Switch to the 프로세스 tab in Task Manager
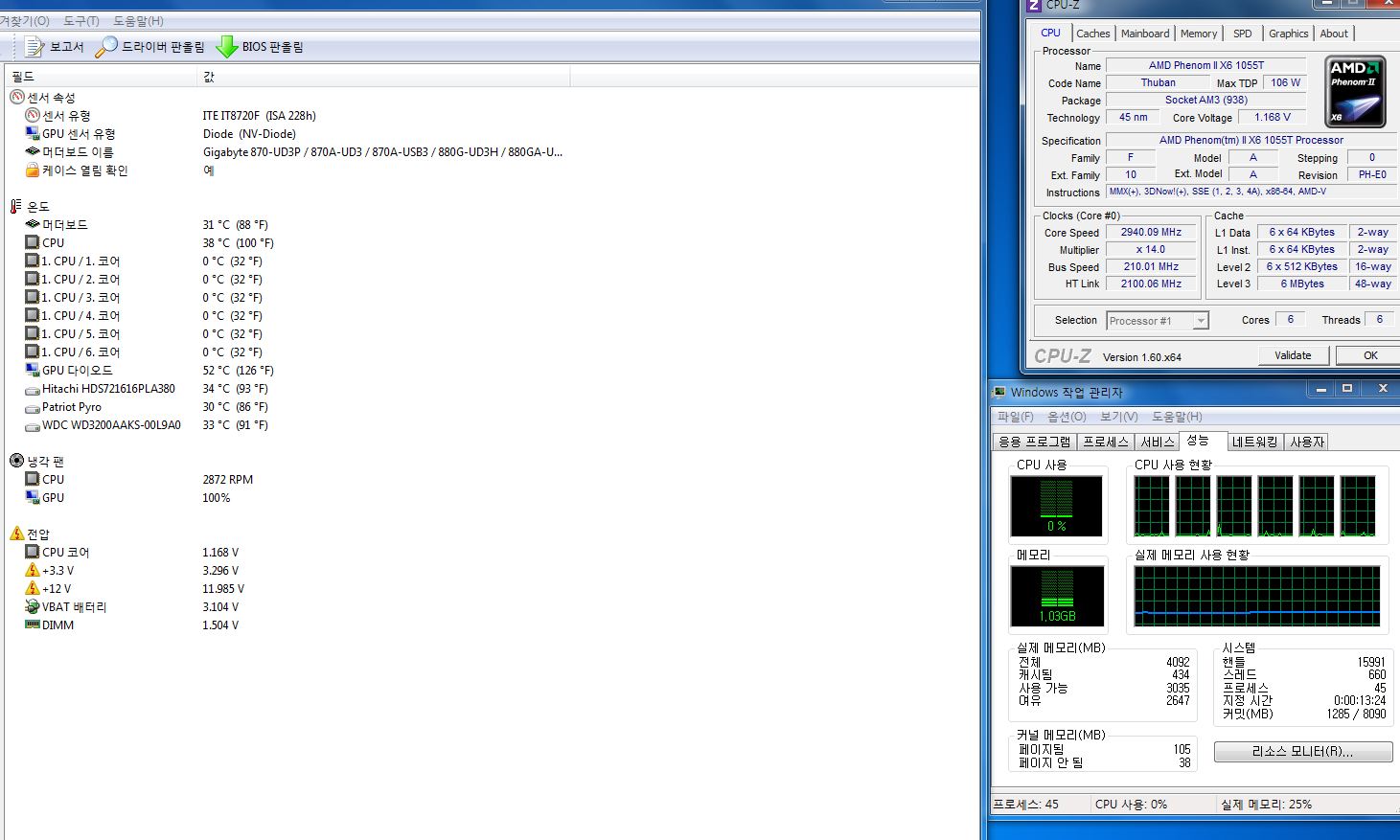This screenshot has width=1400, height=840. 1106,442
